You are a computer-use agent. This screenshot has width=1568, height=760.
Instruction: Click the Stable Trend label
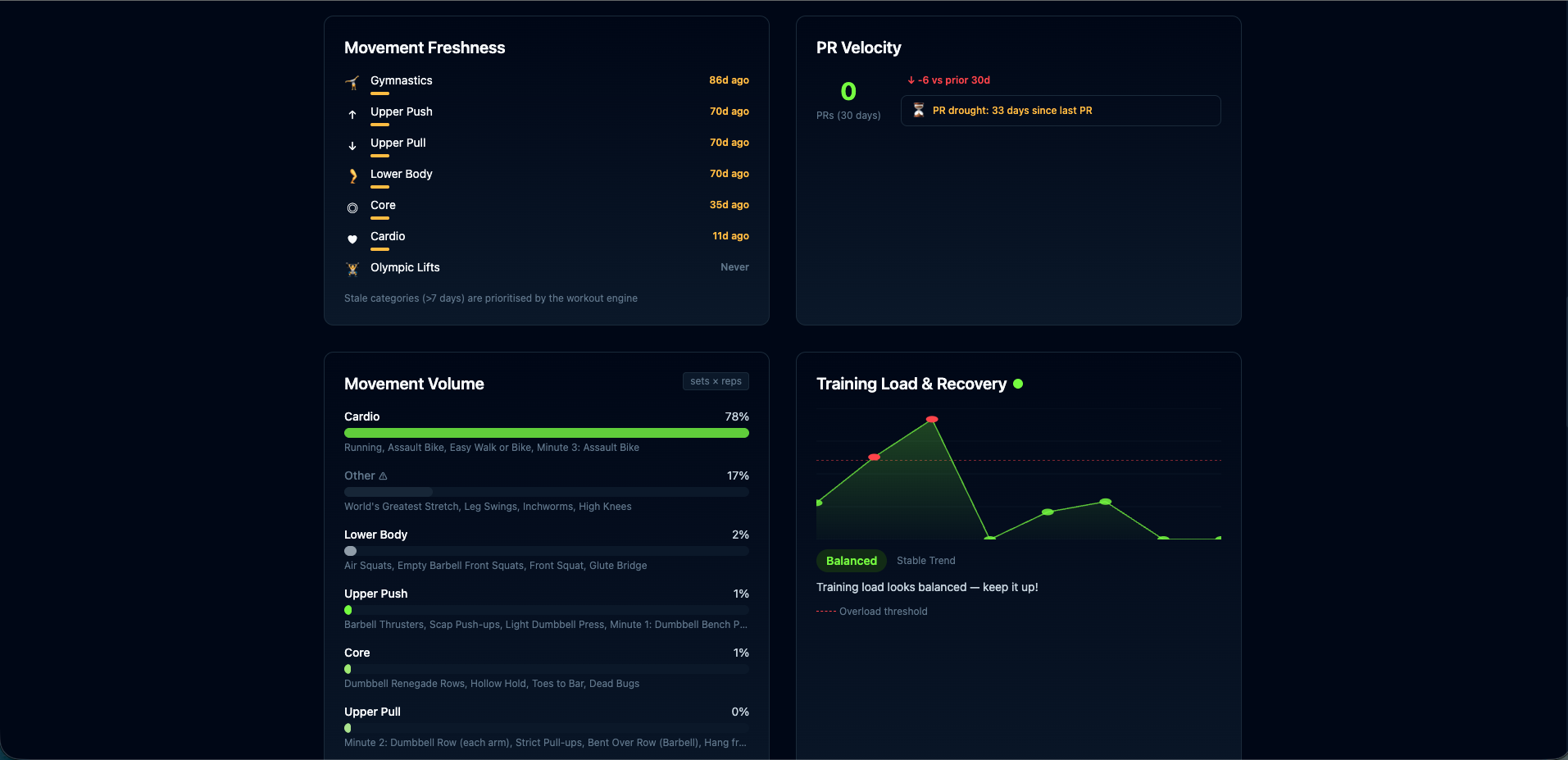[925, 561]
